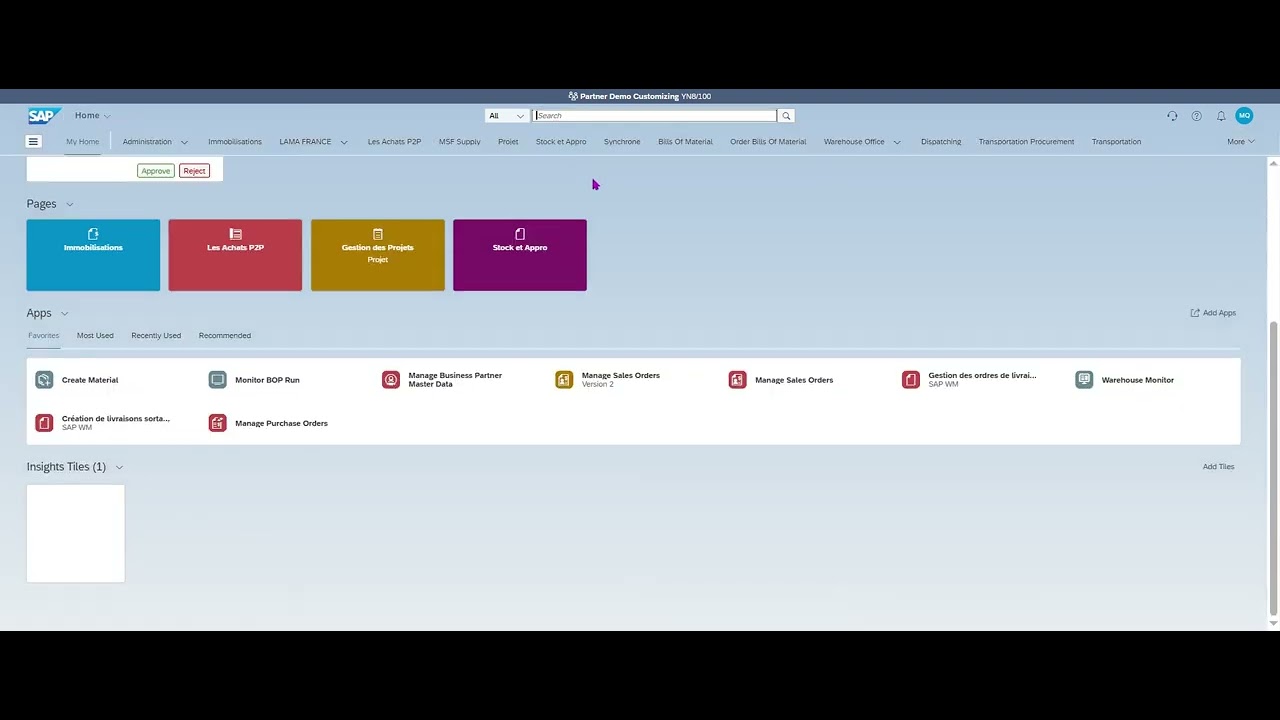Image resolution: width=1280 pixels, height=720 pixels.
Task: Open the Warehouse Monitor app icon
Action: click(x=1084, y=380)
